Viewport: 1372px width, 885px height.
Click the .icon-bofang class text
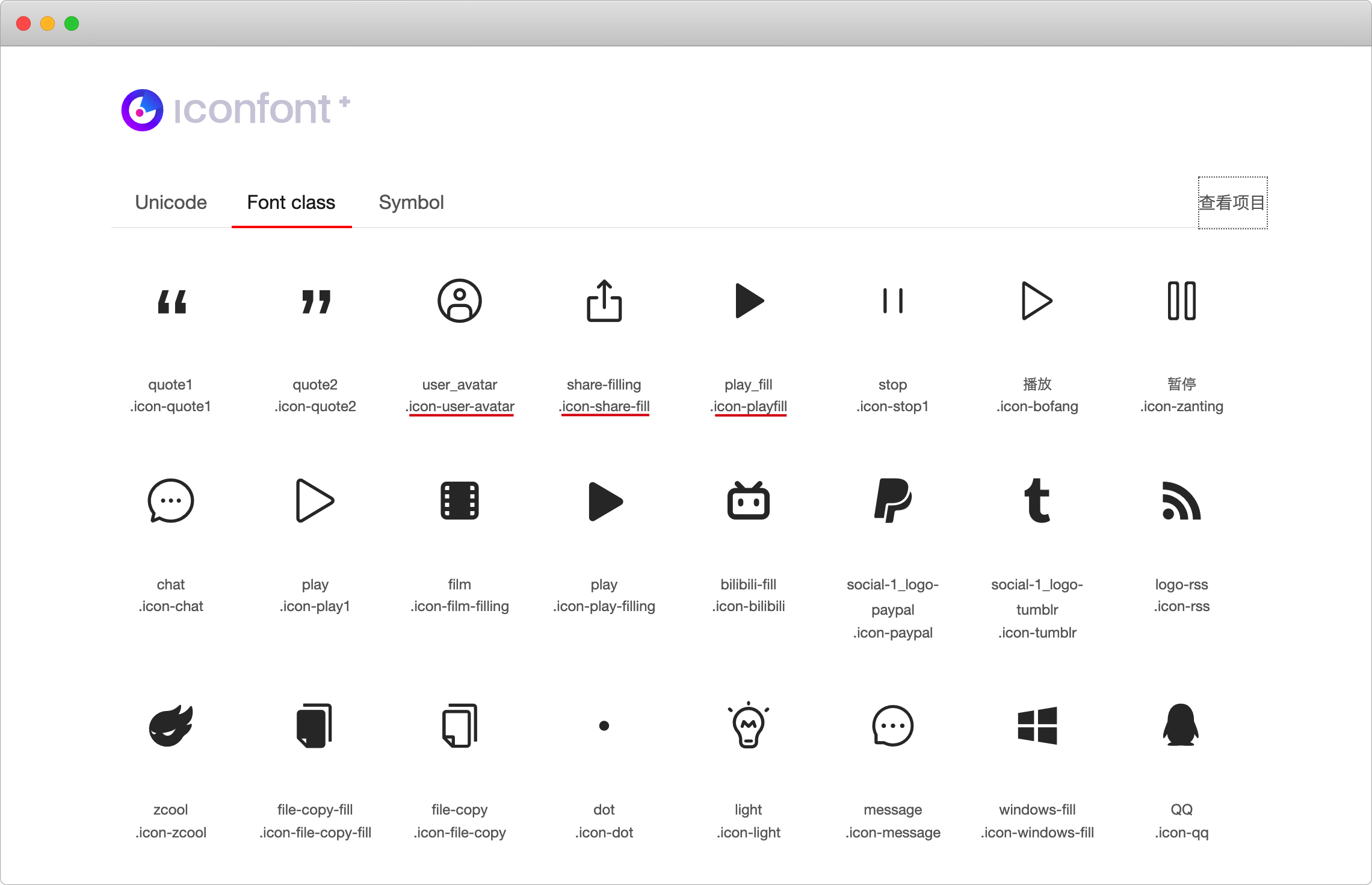[x=1037, y=406]
